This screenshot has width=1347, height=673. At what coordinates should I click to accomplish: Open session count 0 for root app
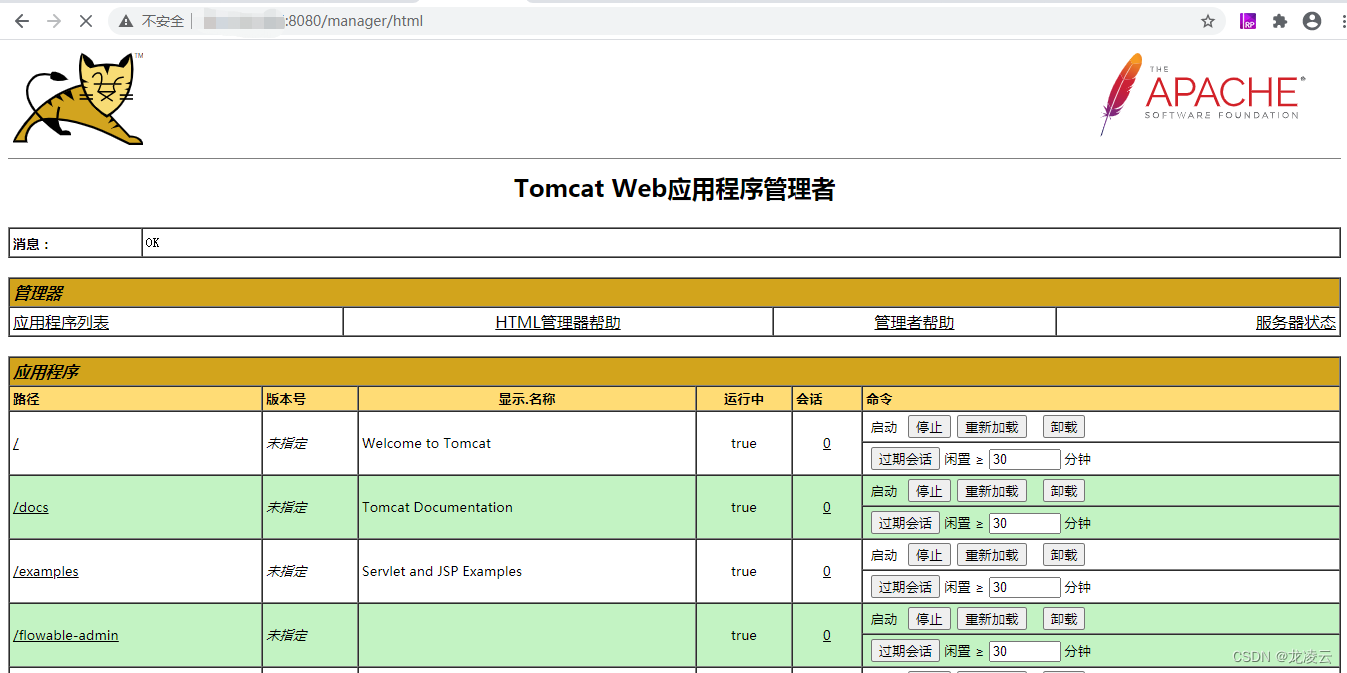[827, 443]
